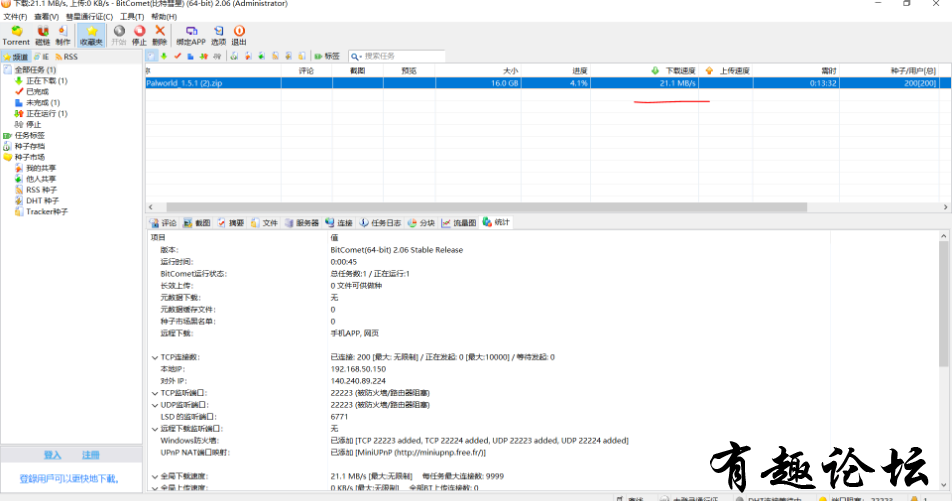Collapse the UDP监听端口 row expander
This screenshot has height=501, width=952.
tap(155, 405)
